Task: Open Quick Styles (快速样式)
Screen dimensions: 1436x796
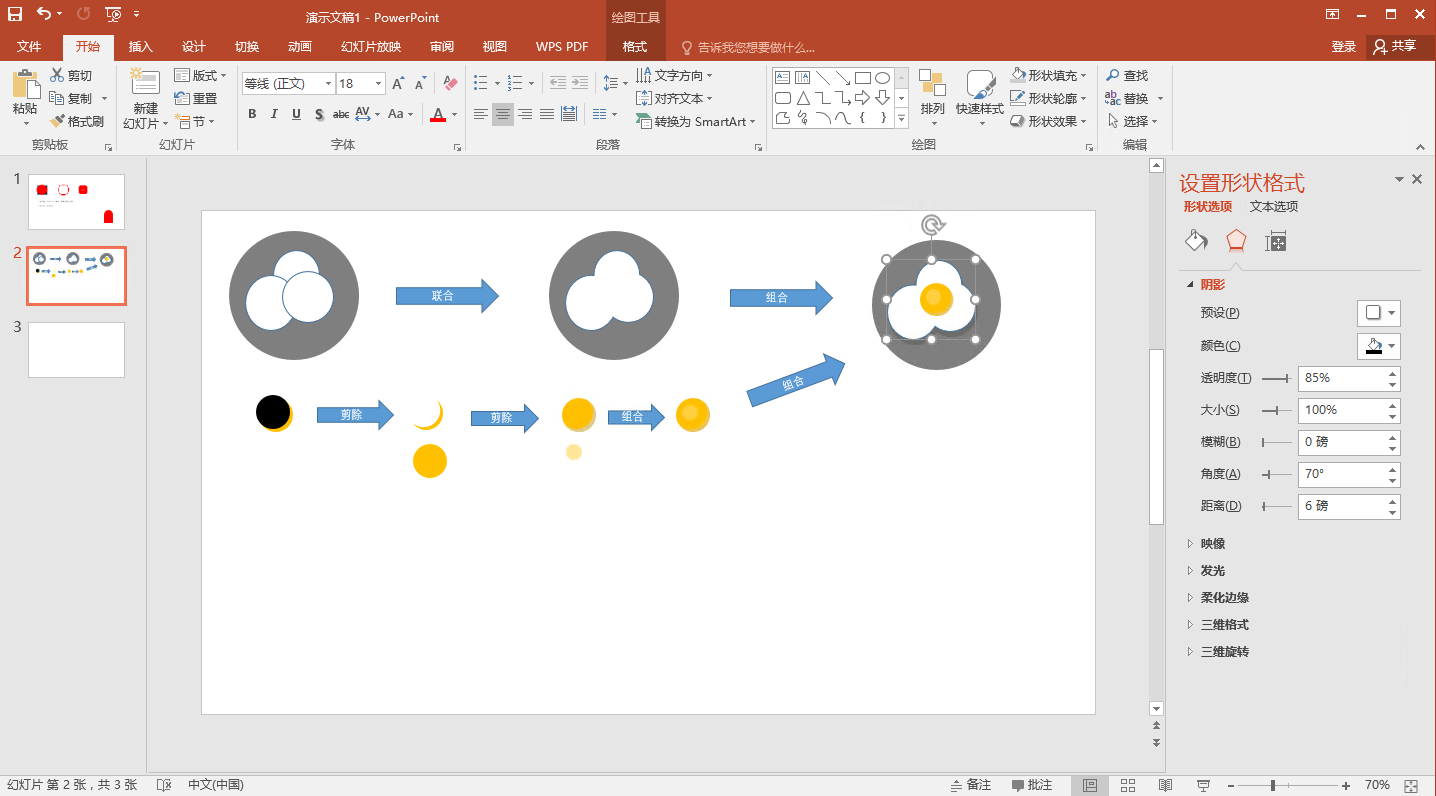Action: (979, 98)
